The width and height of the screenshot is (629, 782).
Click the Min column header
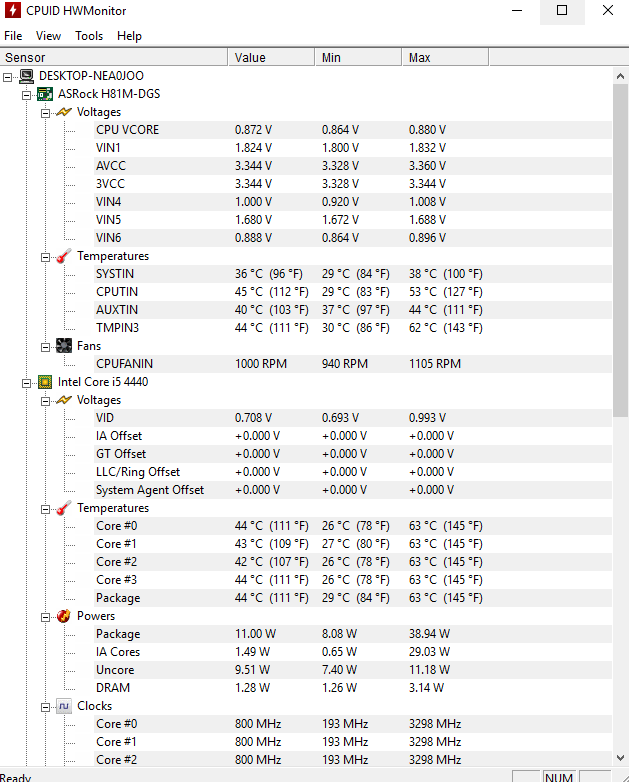tap(358, 57)
